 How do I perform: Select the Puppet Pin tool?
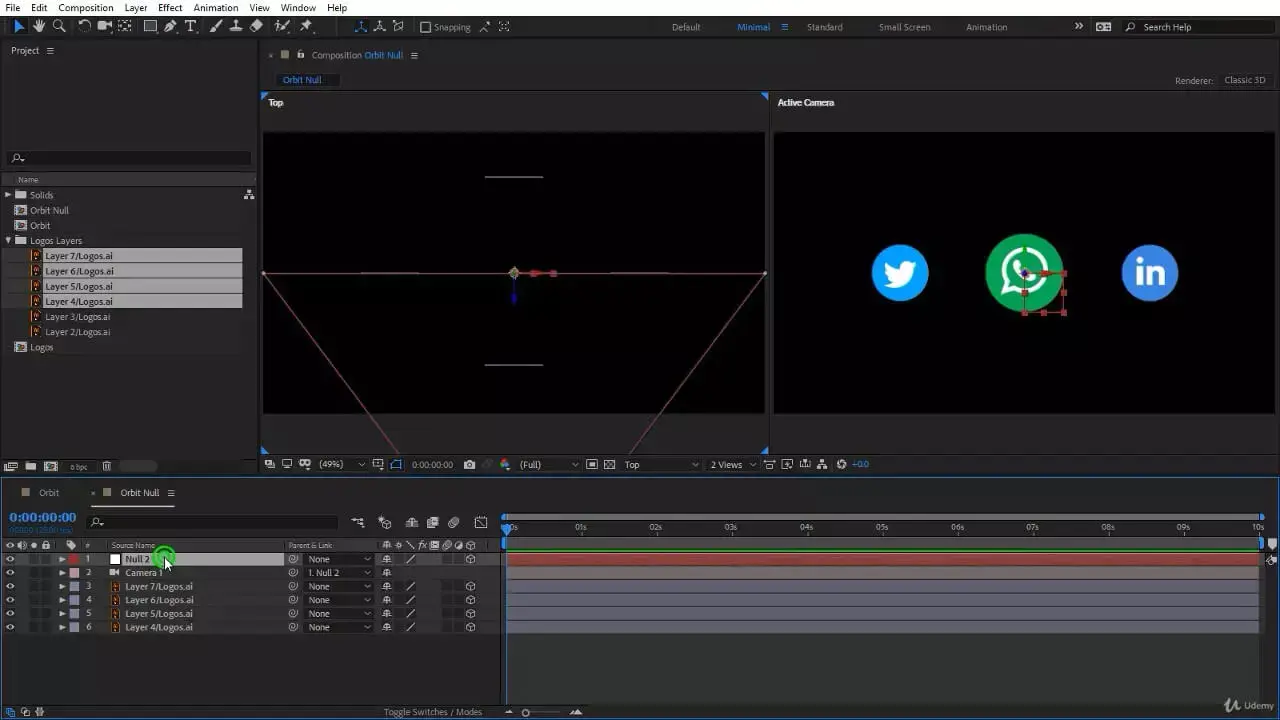305,26
